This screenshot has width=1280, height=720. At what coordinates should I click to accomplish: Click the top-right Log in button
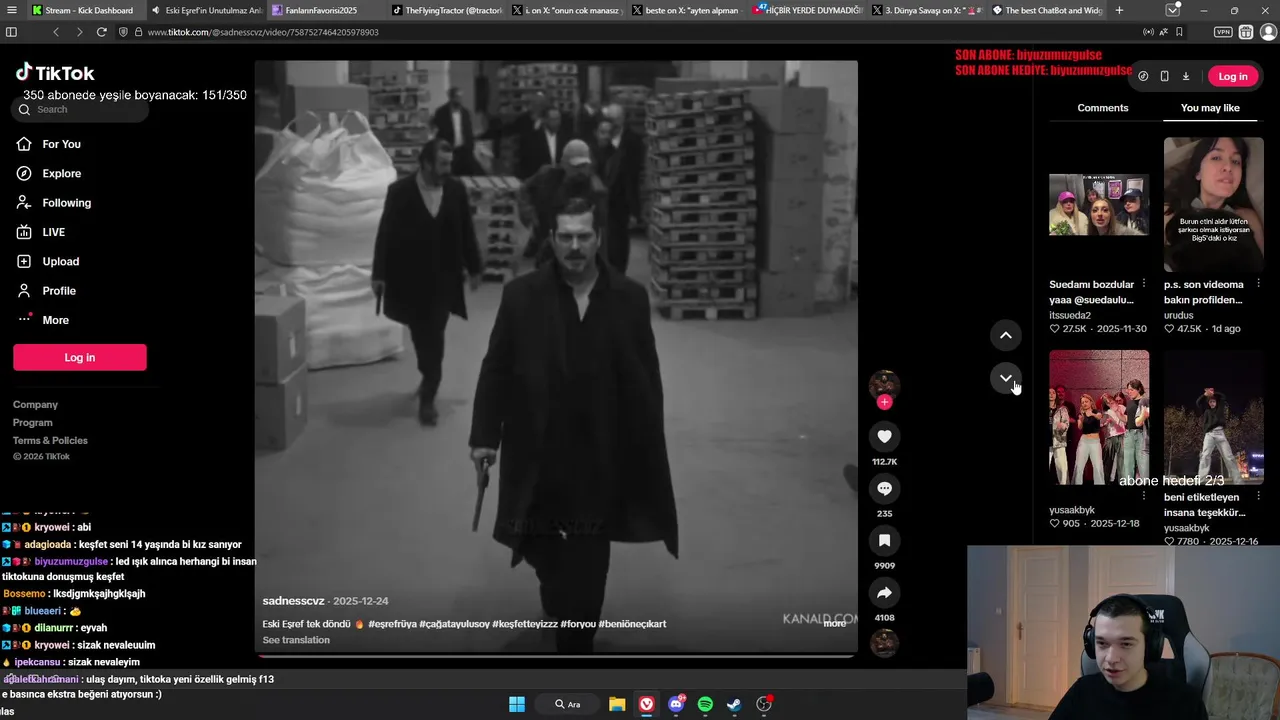1232,76
